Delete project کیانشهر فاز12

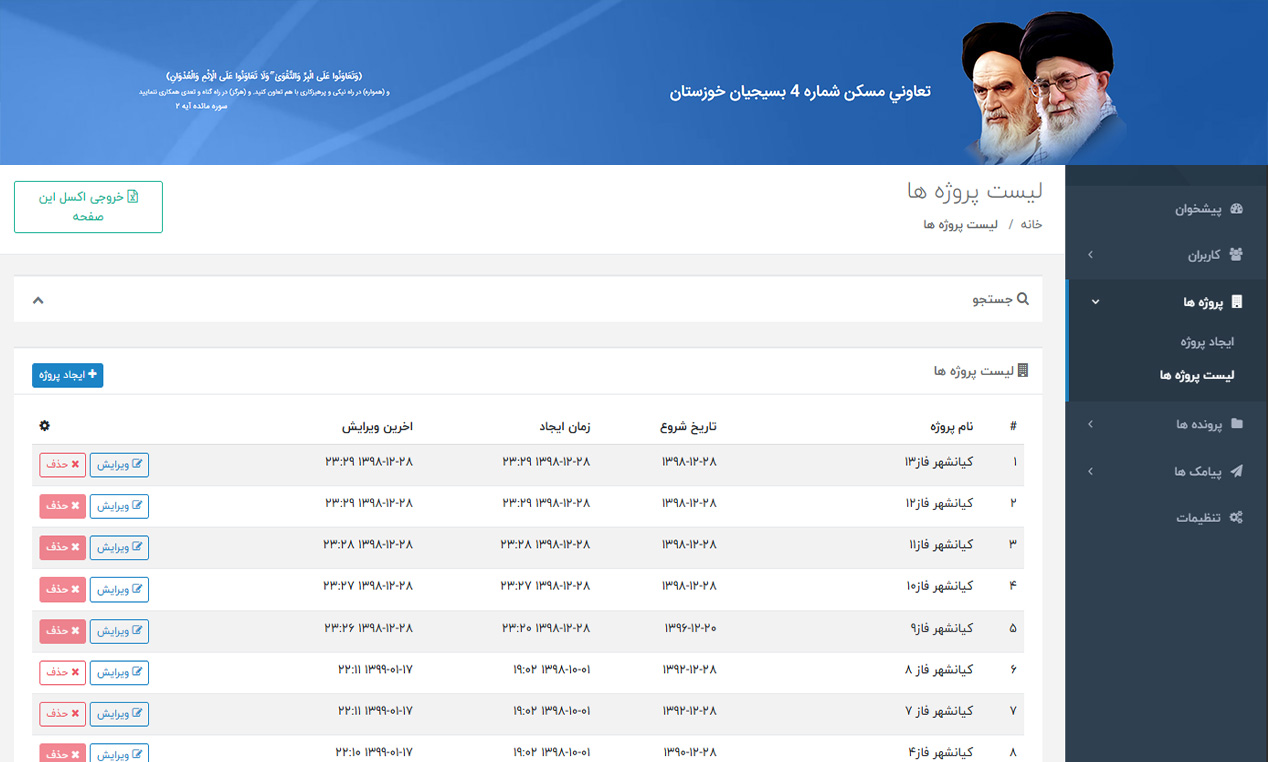[x=62, y=506]
